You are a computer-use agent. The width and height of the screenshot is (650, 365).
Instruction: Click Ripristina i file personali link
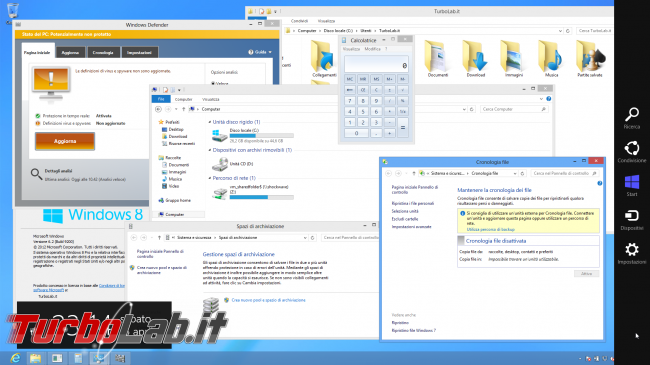point(412,203)
